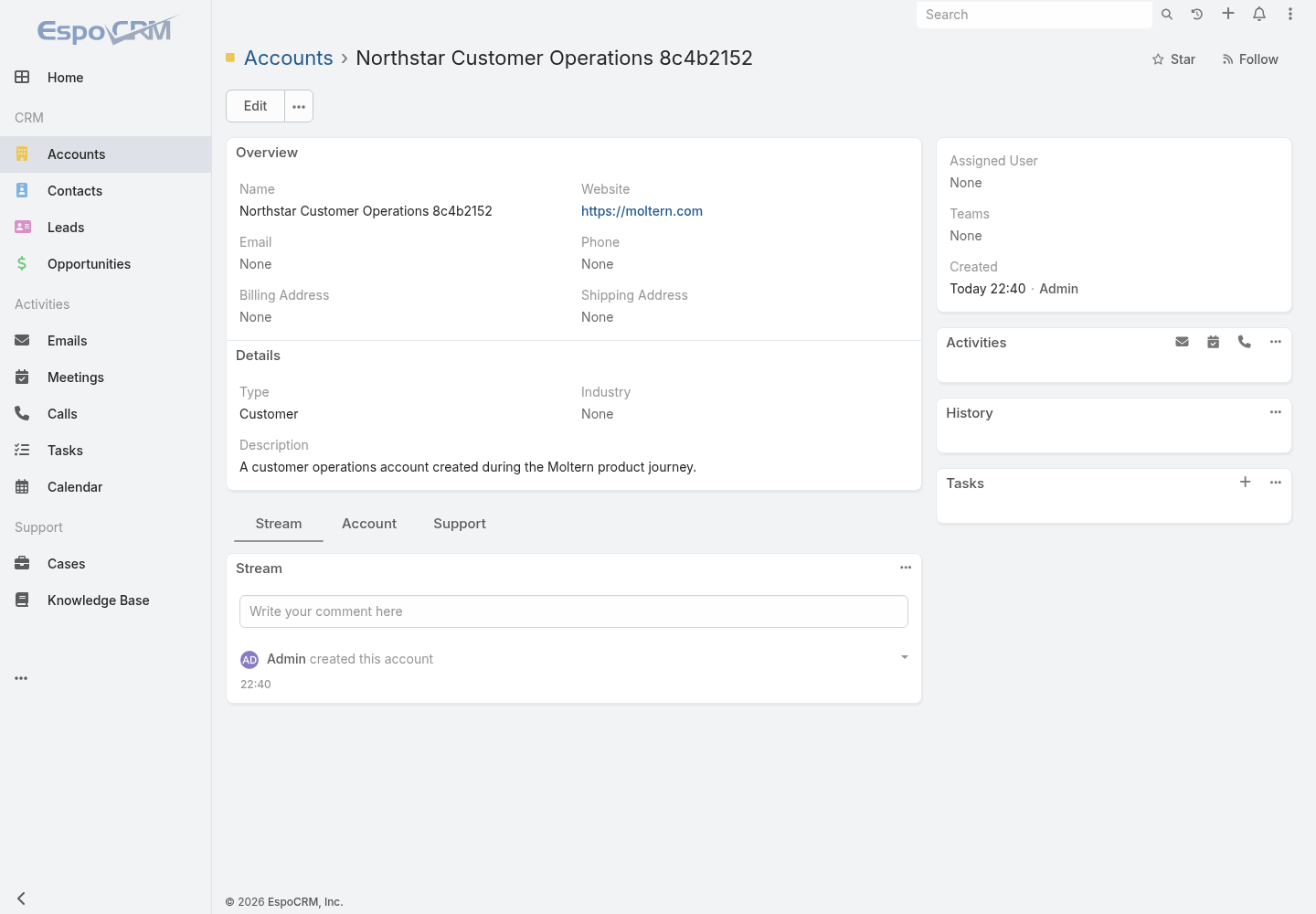This screenshot has width=1316, height=914.
Task: Log call from Activities panel
Action: click(1245, 342)
